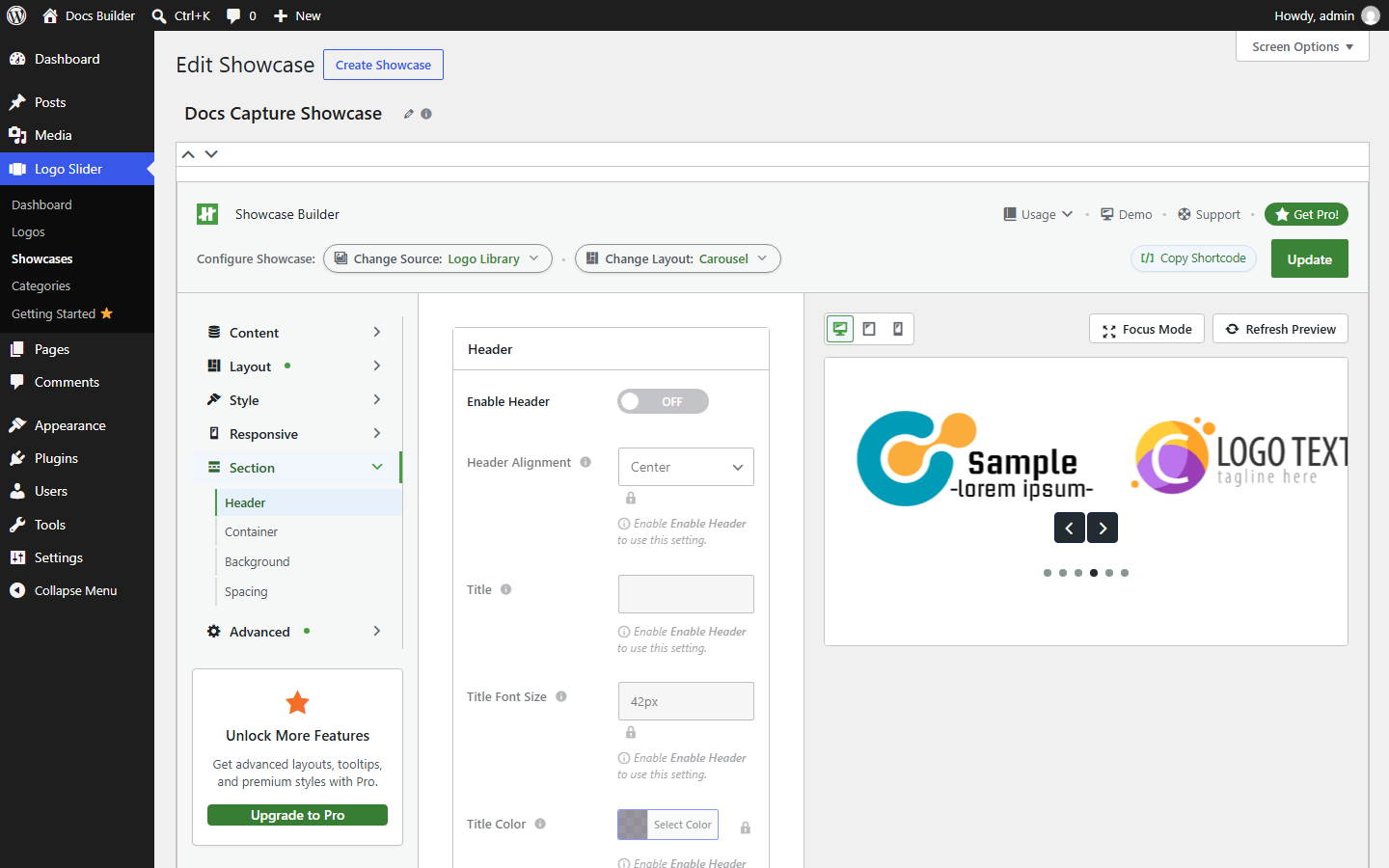Viewport: 1389px width, 868px height.
Task: Open the Change Source dropdown
Action: [x=438, y=258]
